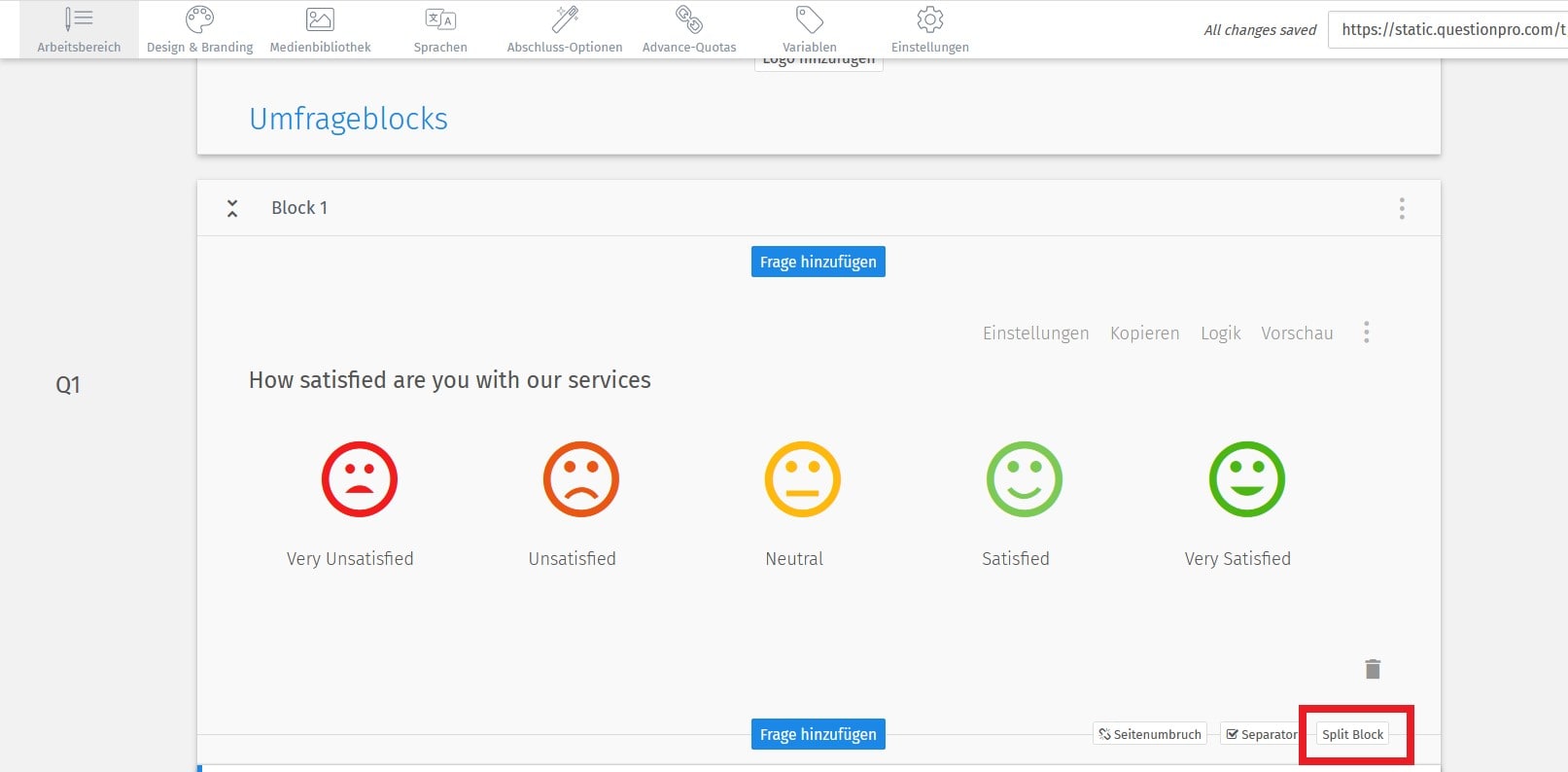Open the Abschluss-Optionen tab
This screenshot has height=772, width=1568.
tap(565, 30)
